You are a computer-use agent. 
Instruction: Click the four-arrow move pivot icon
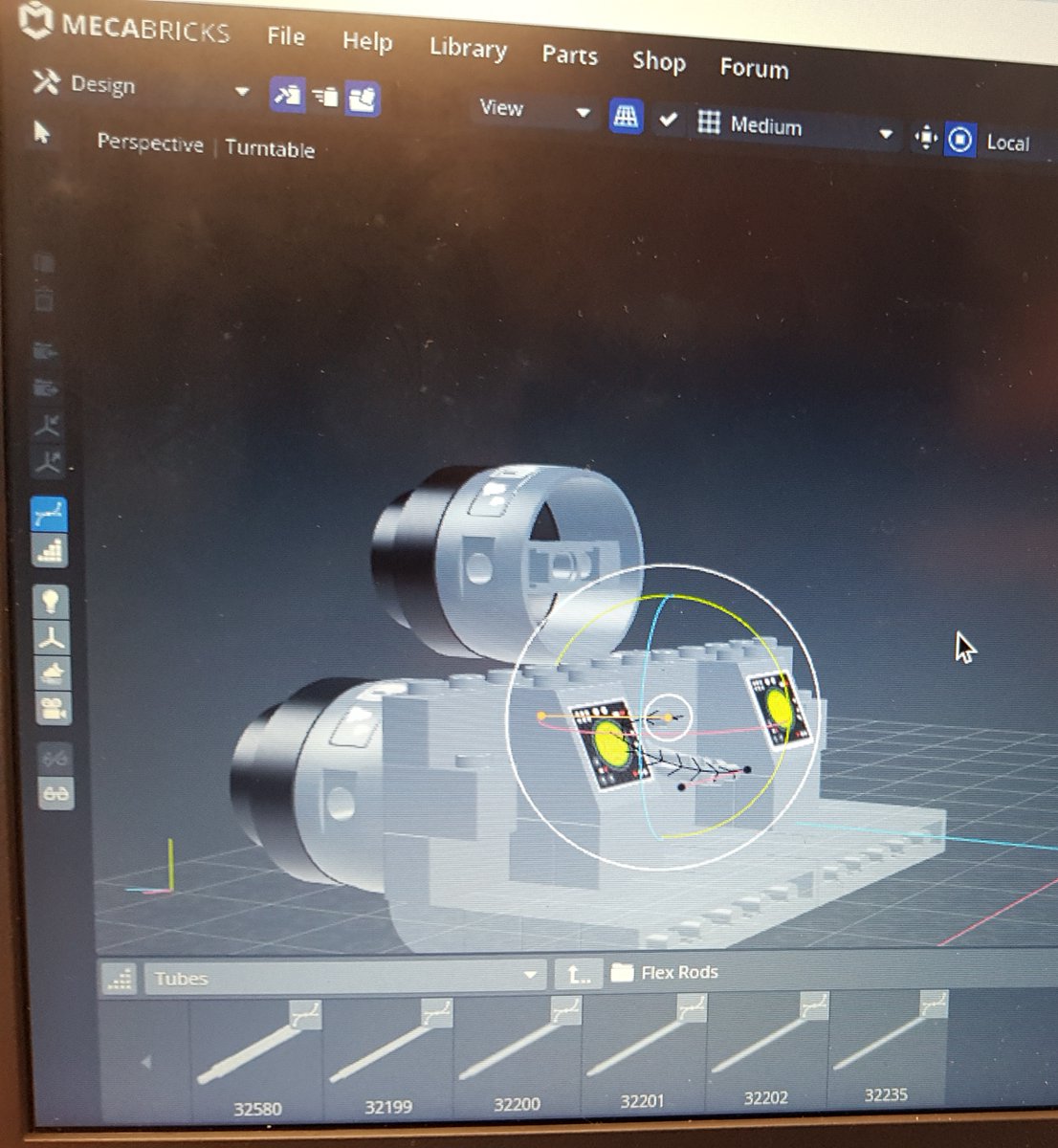(925, 139)
